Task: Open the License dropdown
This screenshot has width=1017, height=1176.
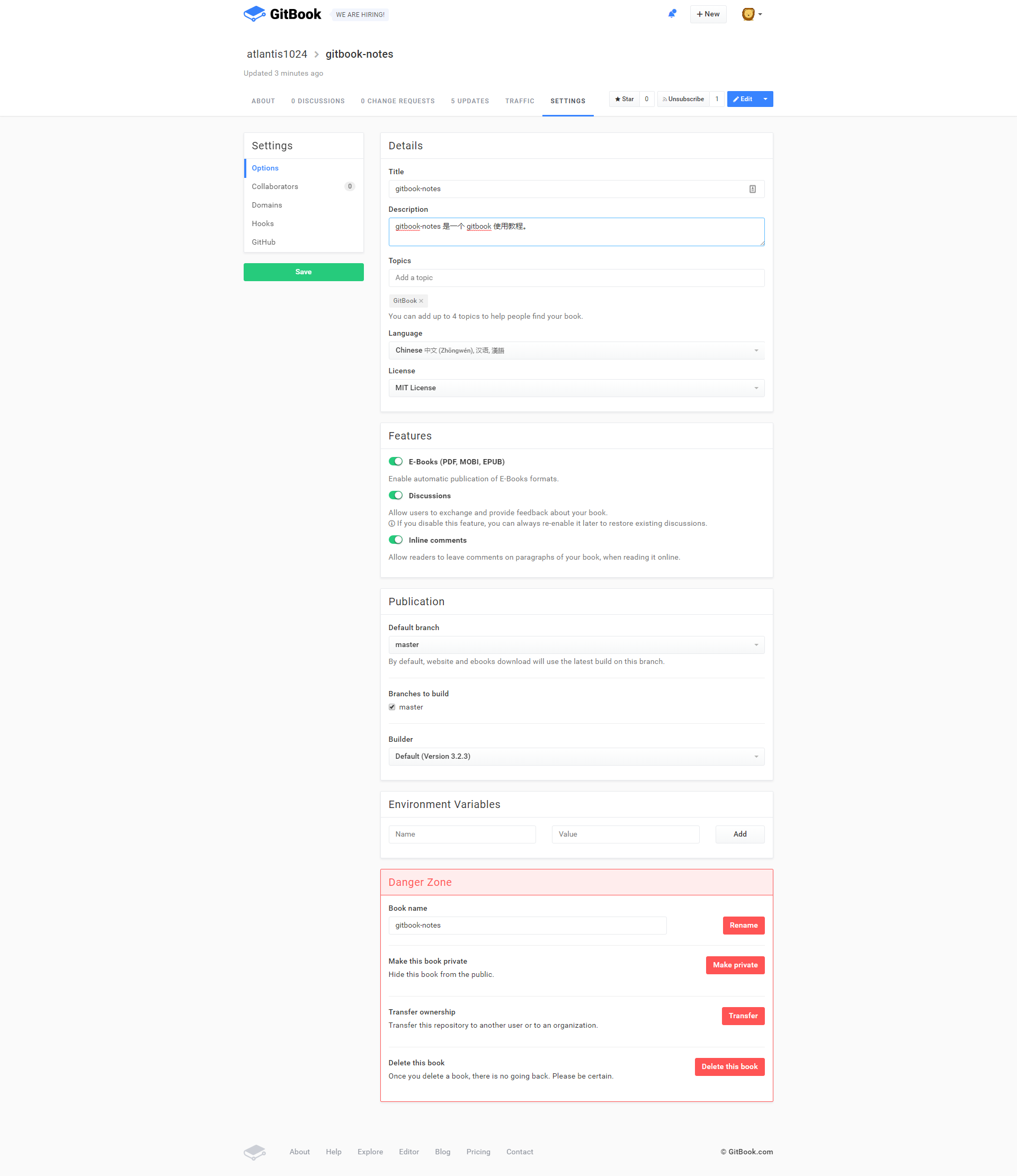Action: point(576,388)
